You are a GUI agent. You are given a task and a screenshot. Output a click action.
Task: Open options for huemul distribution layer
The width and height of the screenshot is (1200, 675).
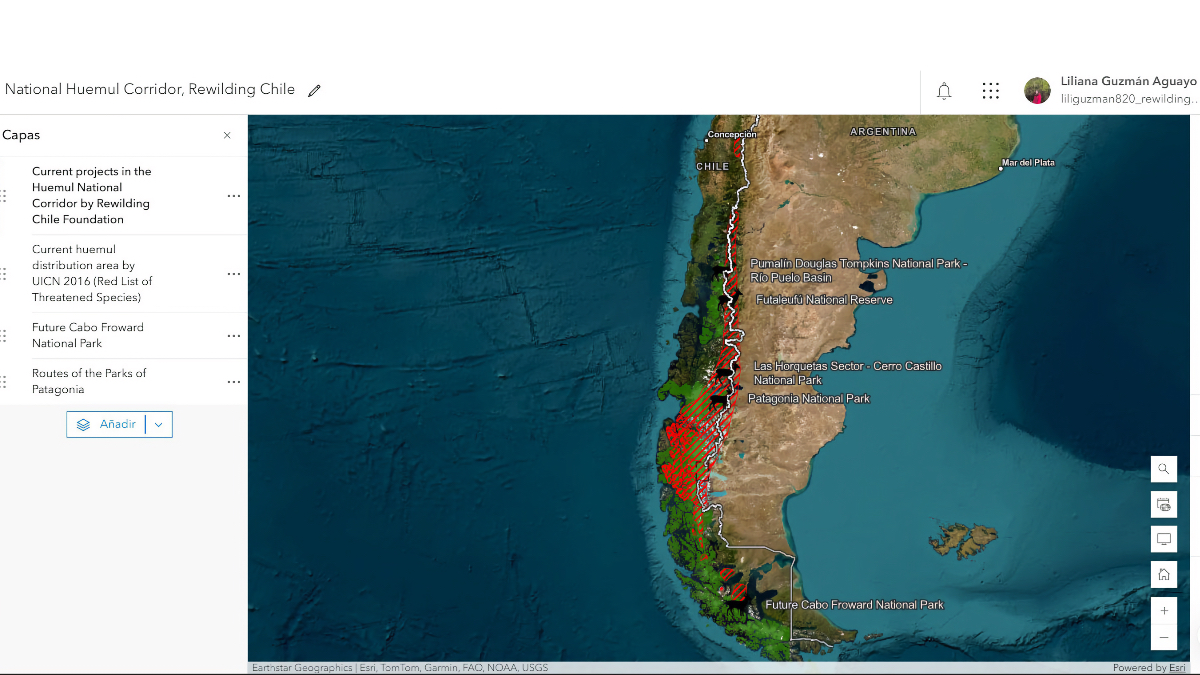(x=233, y=273)
